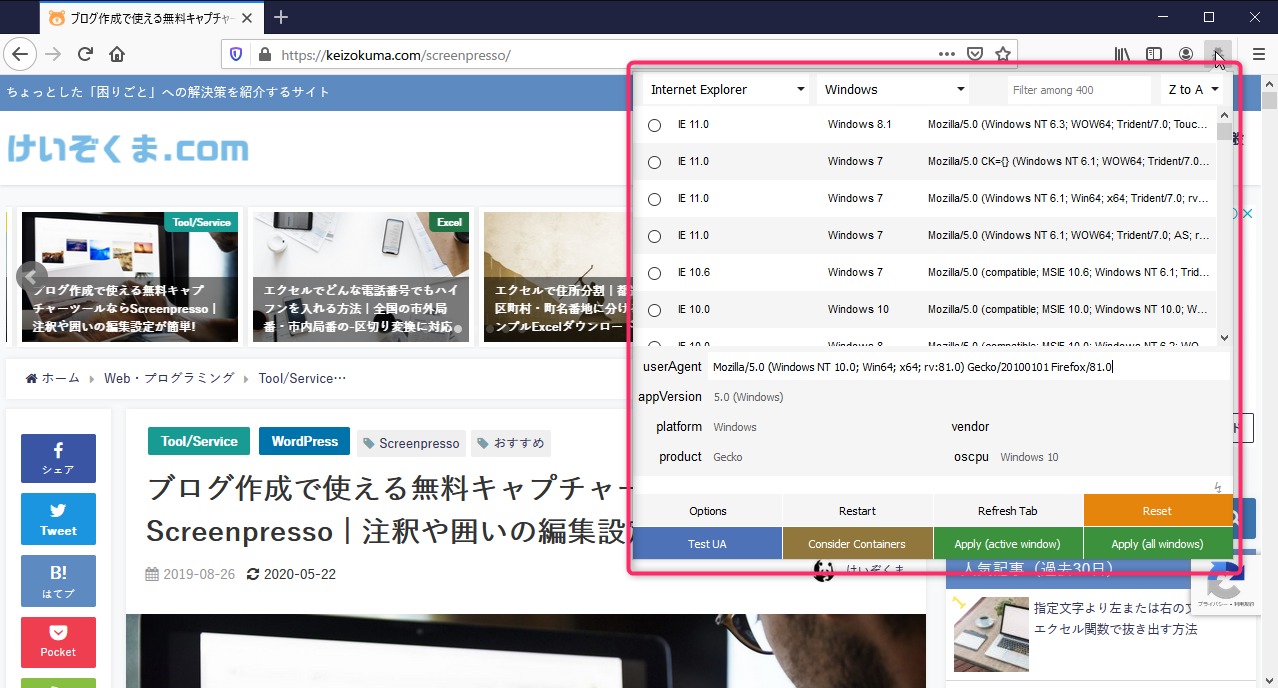
Task: Share the article on Facebook
Action: [x=58, y=458]
